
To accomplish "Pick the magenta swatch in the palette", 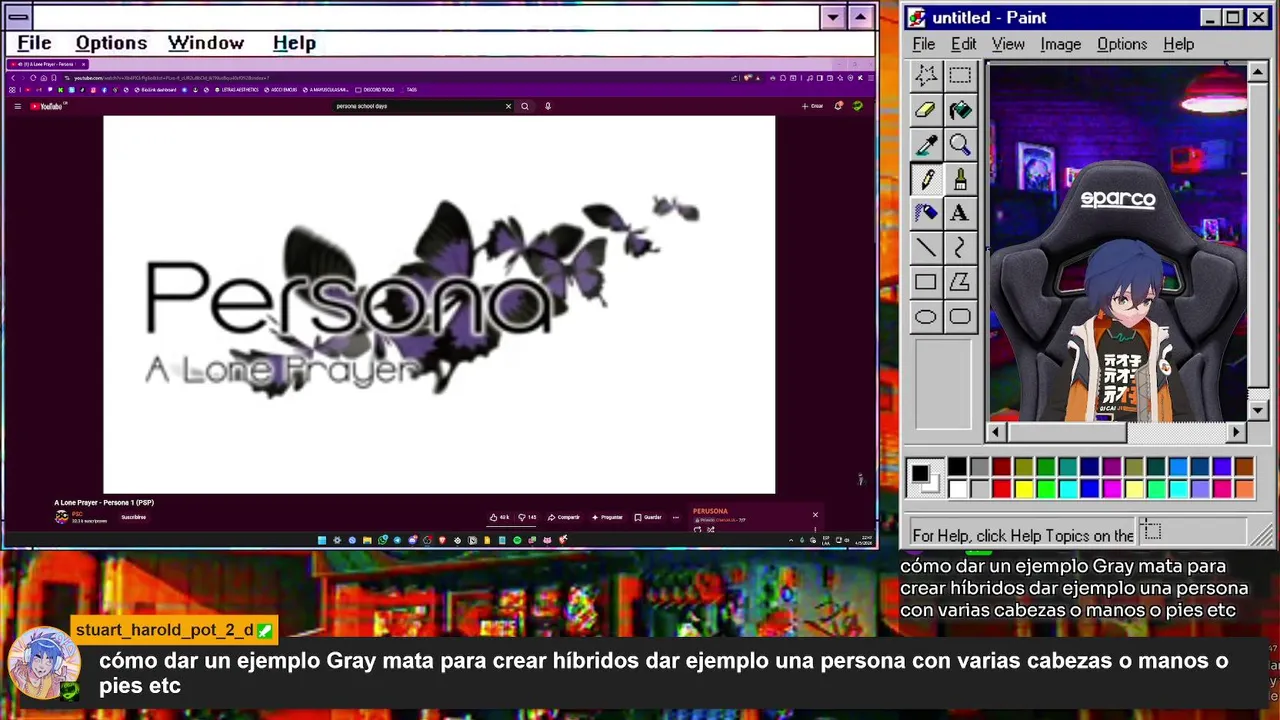I will pos(1111,489).
